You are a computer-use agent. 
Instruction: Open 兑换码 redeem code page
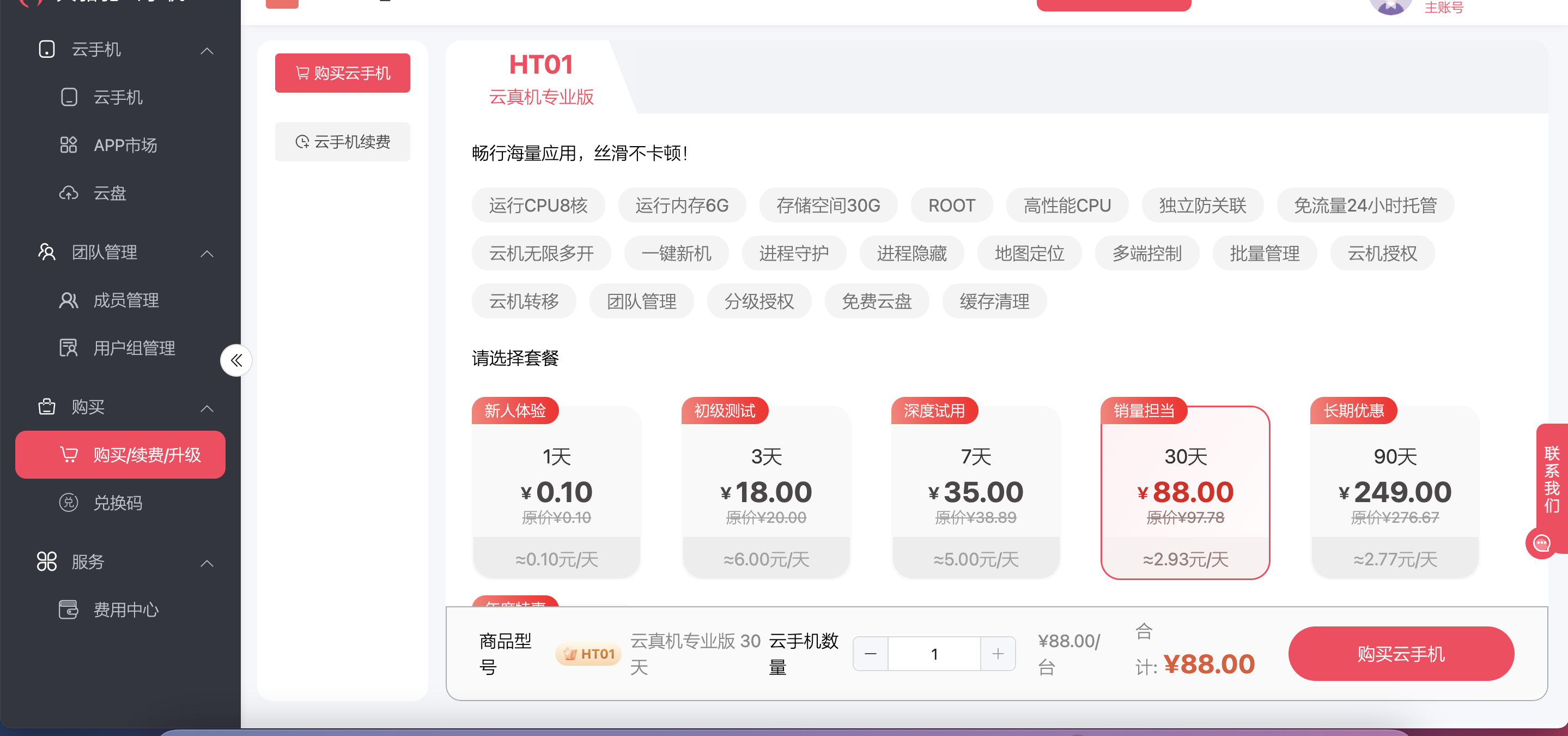click(118, 503)
